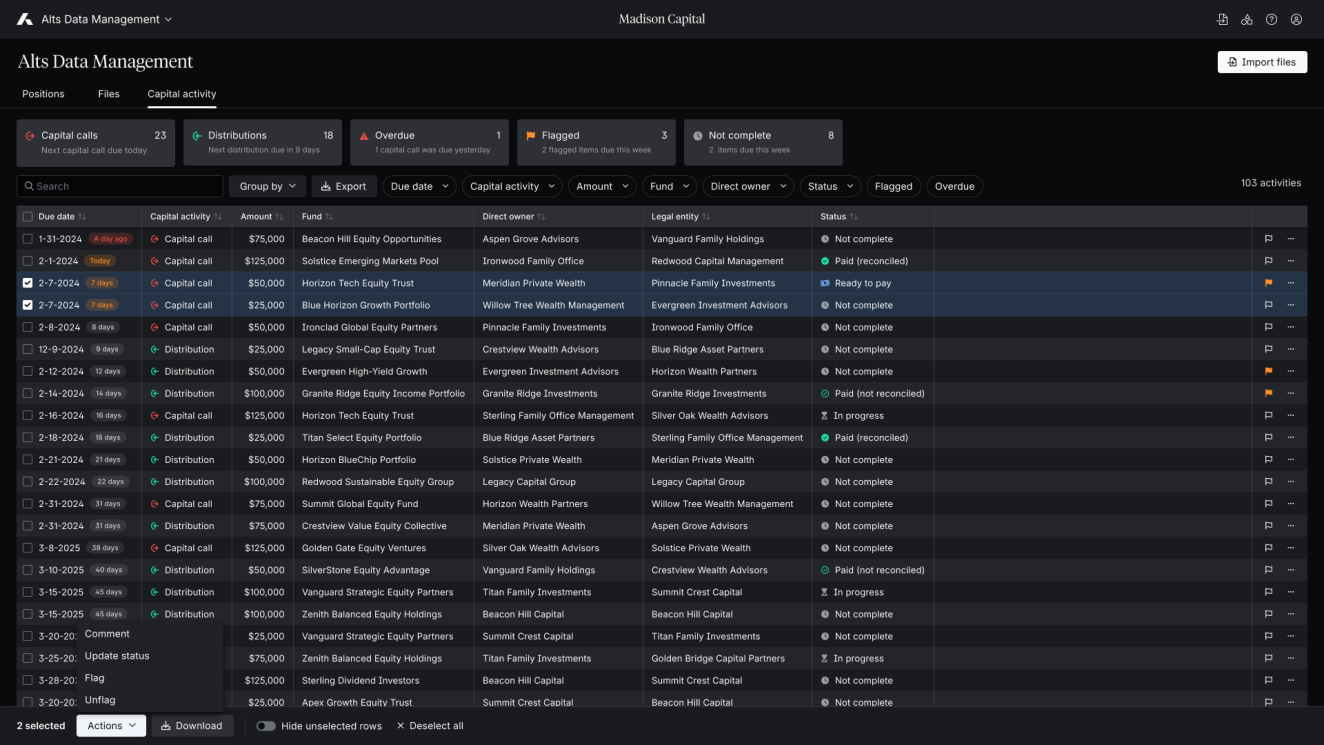Open the user profile icon
The image size is (1324, 745).
1296,19
